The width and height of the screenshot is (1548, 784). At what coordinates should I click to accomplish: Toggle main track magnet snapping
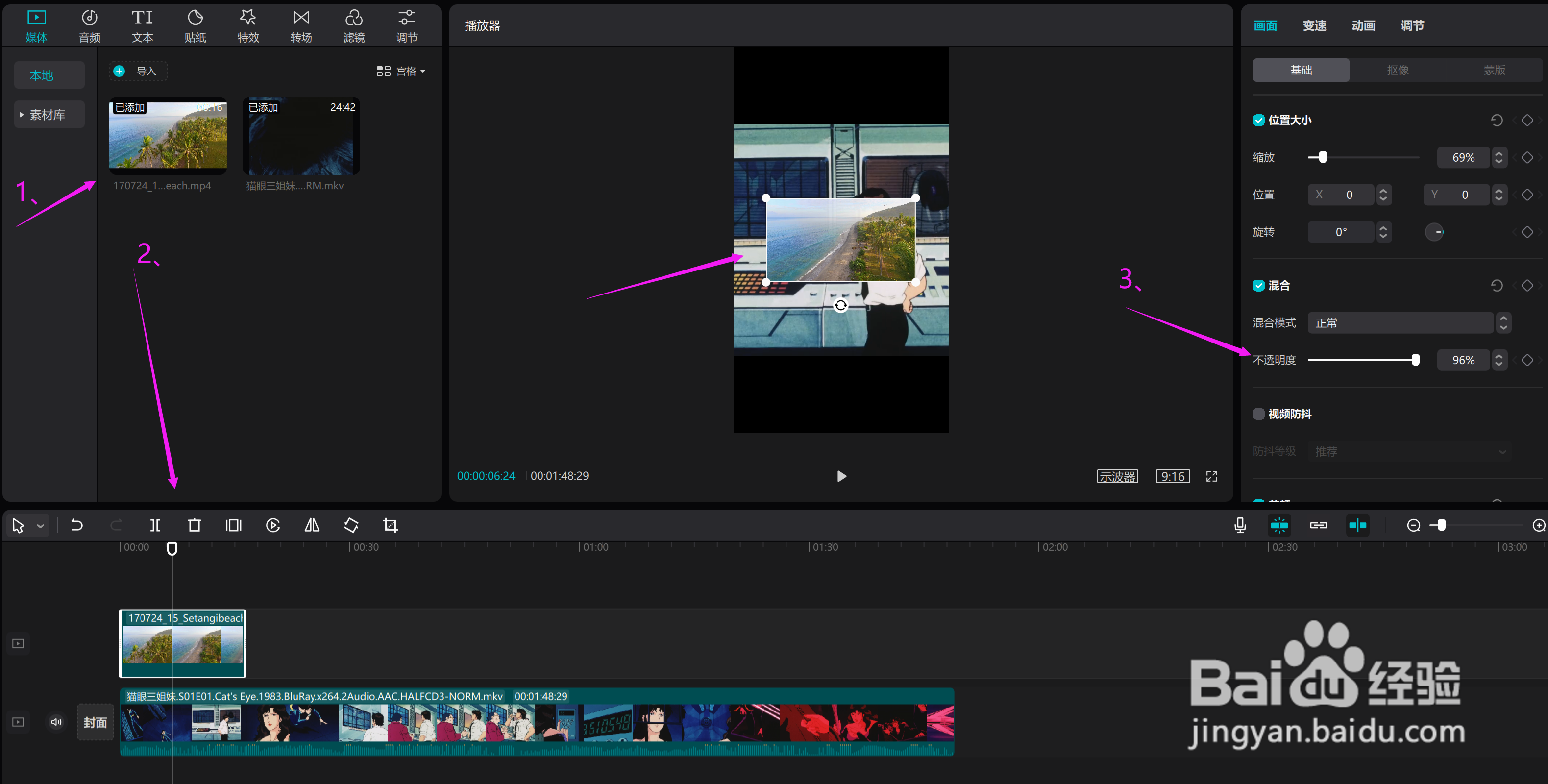(1279, 525)
